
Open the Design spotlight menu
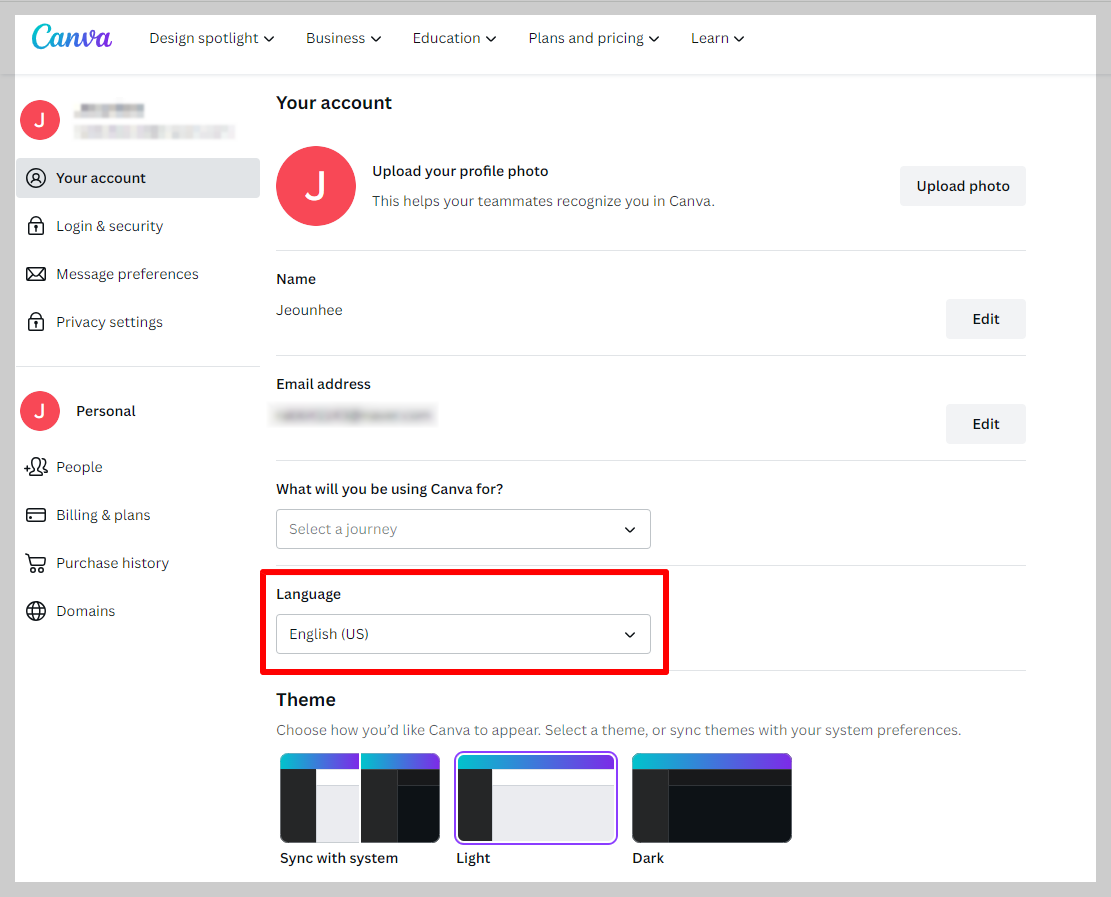click(211, 38)
